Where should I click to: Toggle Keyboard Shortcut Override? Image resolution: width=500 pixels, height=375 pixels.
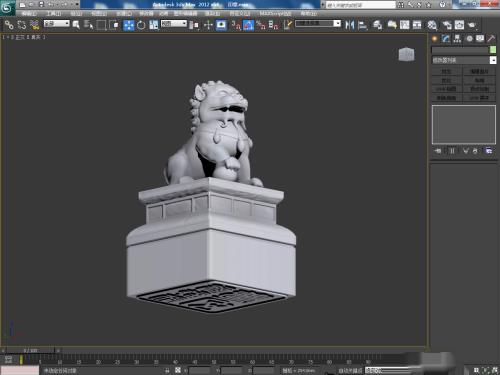point(221,25)
